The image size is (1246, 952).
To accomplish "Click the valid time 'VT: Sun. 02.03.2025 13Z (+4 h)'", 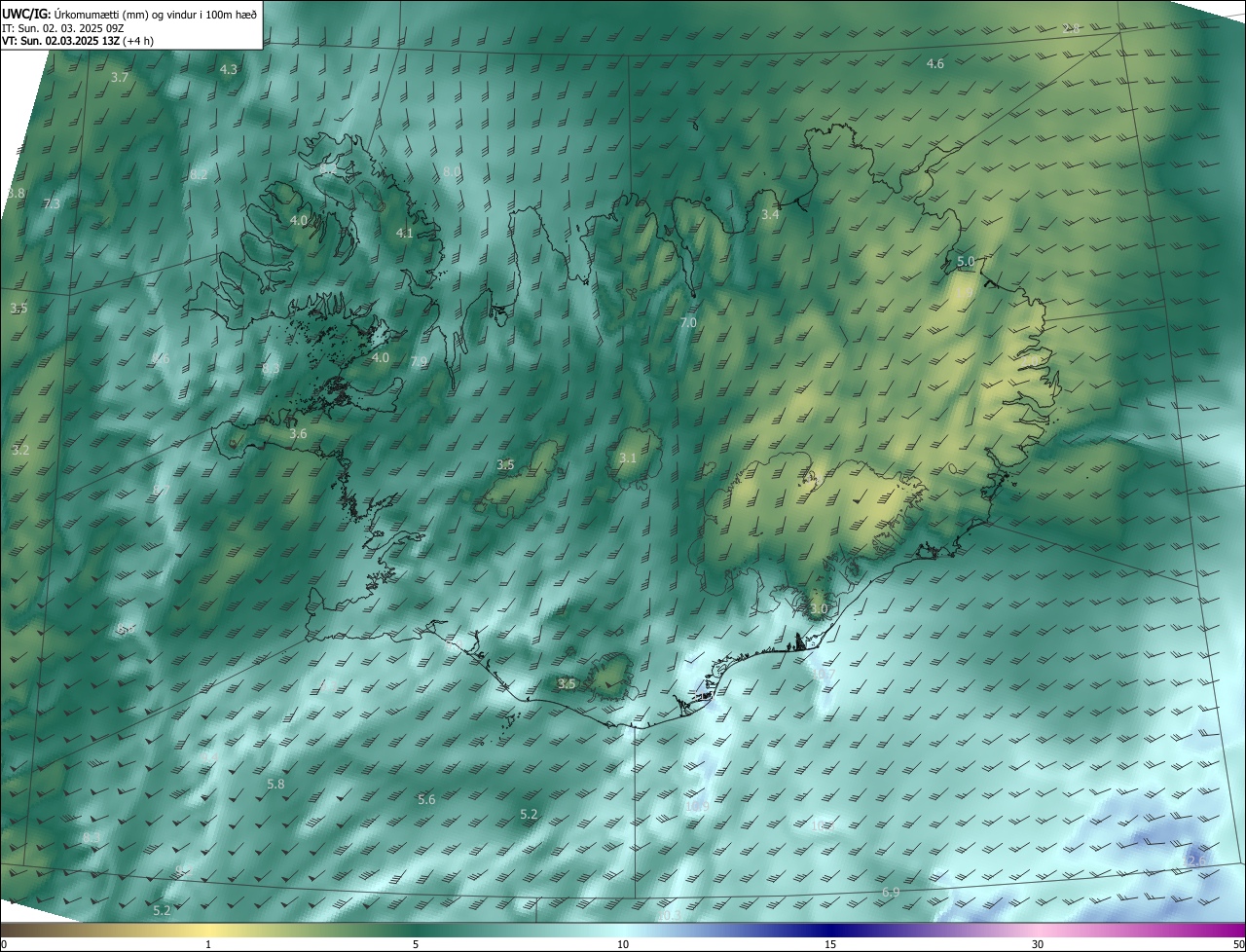I will [78, 41].
